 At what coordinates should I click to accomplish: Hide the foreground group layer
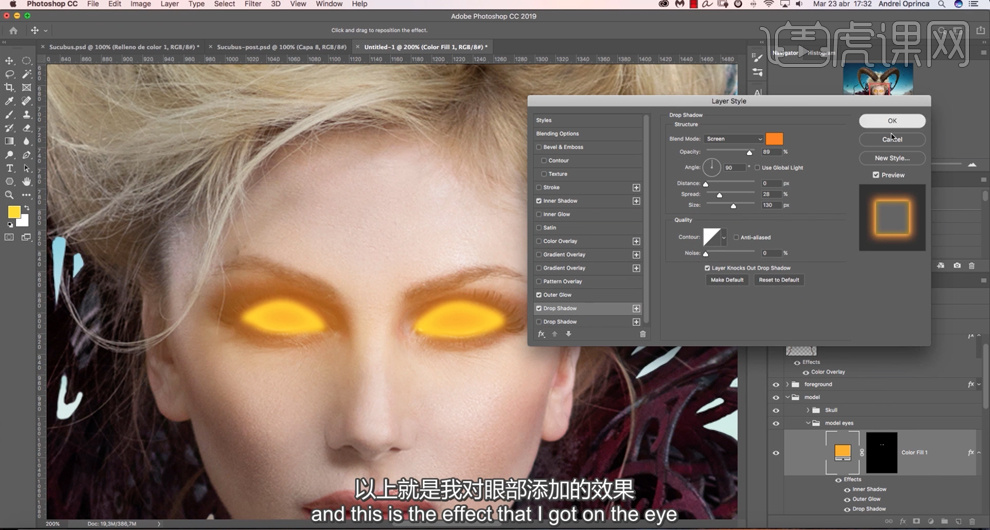(775, 384)
